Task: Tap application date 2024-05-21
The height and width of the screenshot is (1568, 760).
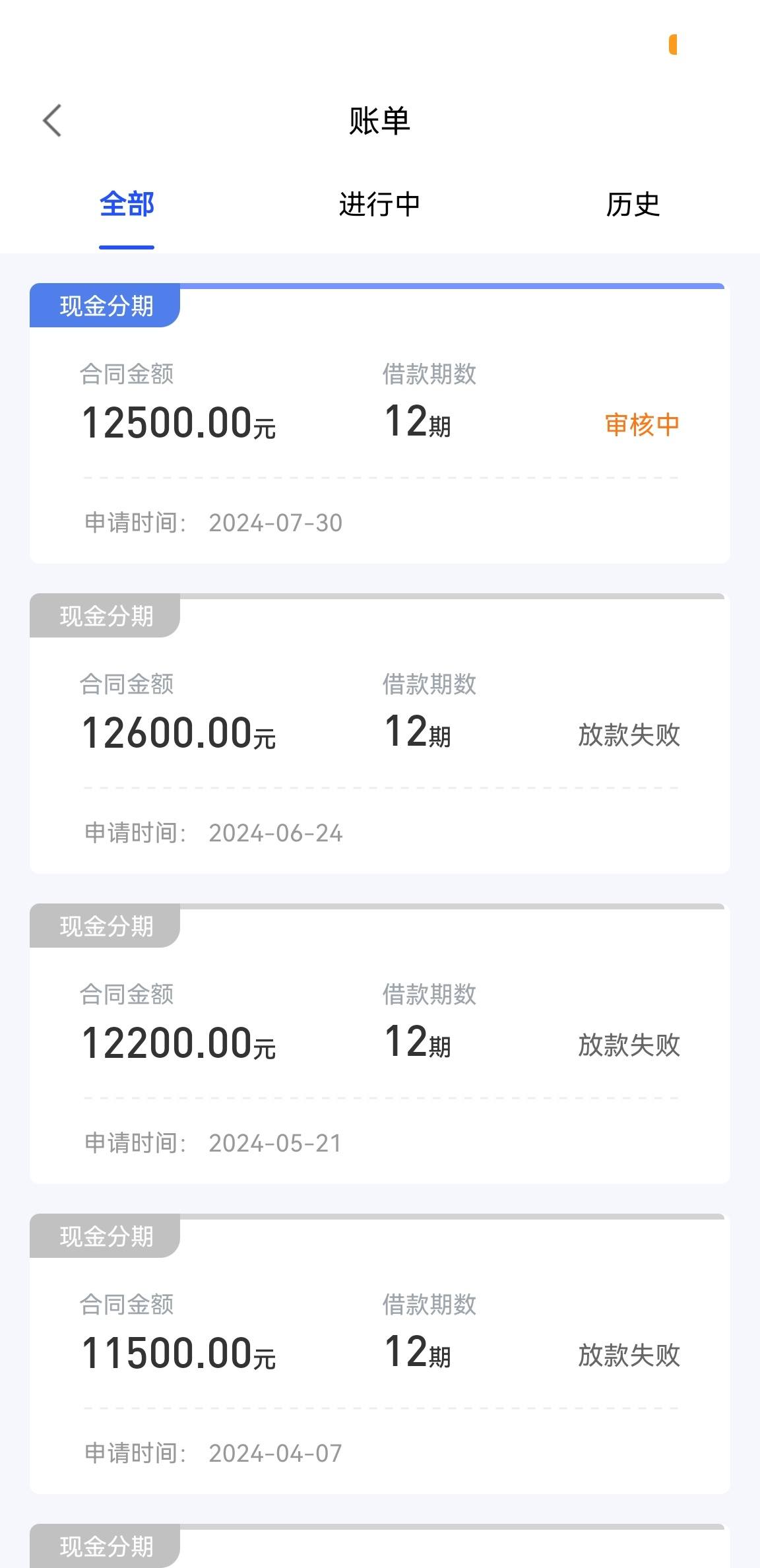Action: tap(276, 1144)
